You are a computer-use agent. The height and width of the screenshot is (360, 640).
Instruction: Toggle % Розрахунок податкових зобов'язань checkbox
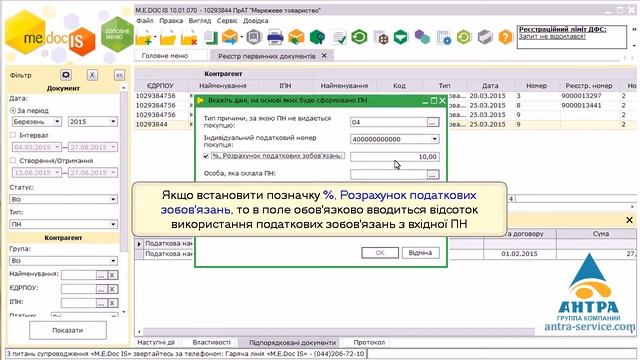[206, 156]
